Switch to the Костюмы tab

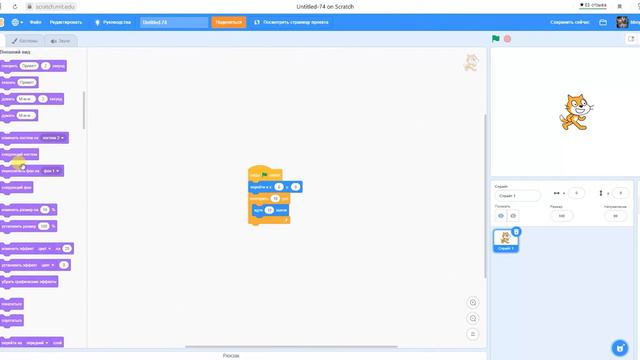25,41
